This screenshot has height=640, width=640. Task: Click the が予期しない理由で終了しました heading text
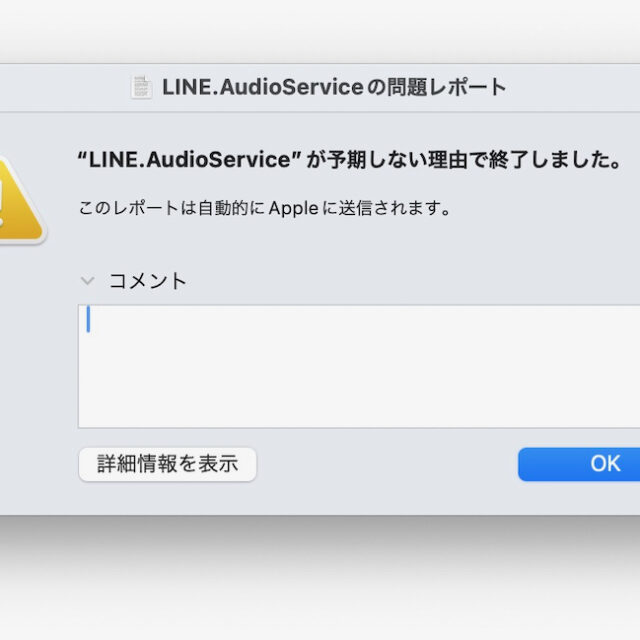463,159
